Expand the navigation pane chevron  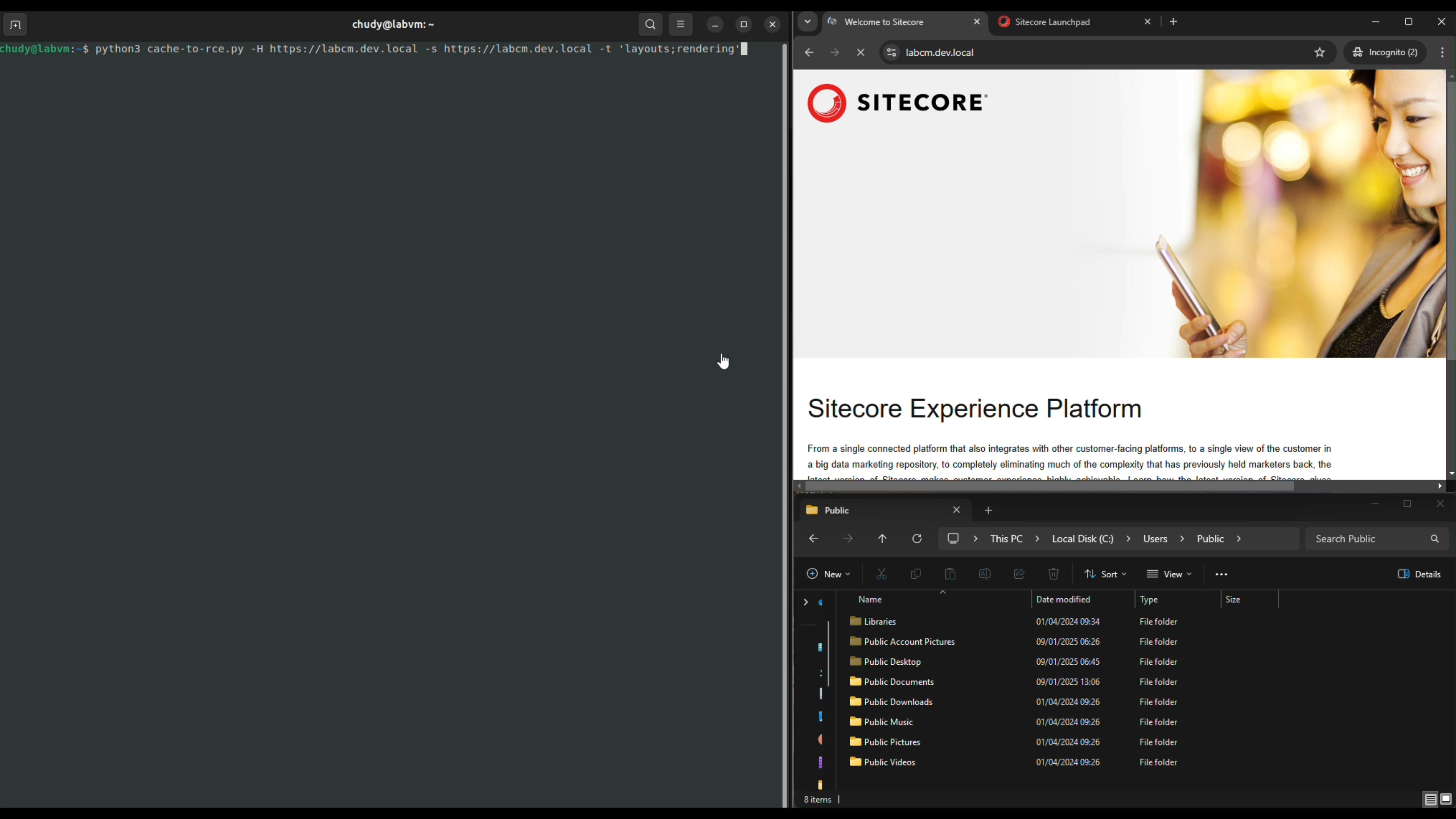pos(805,602)
